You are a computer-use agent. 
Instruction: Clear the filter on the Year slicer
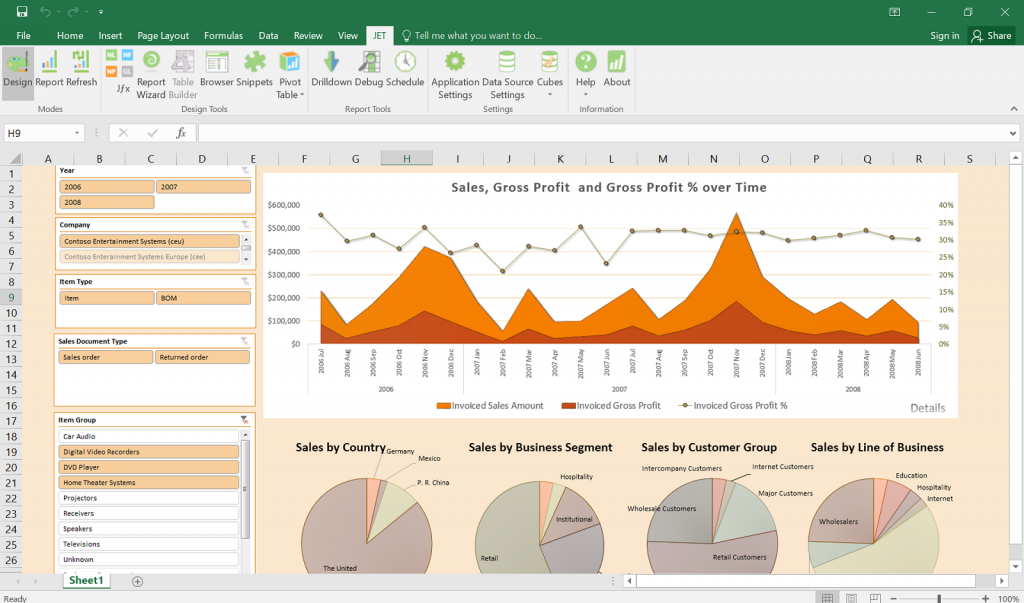click(x=245, y=171)
